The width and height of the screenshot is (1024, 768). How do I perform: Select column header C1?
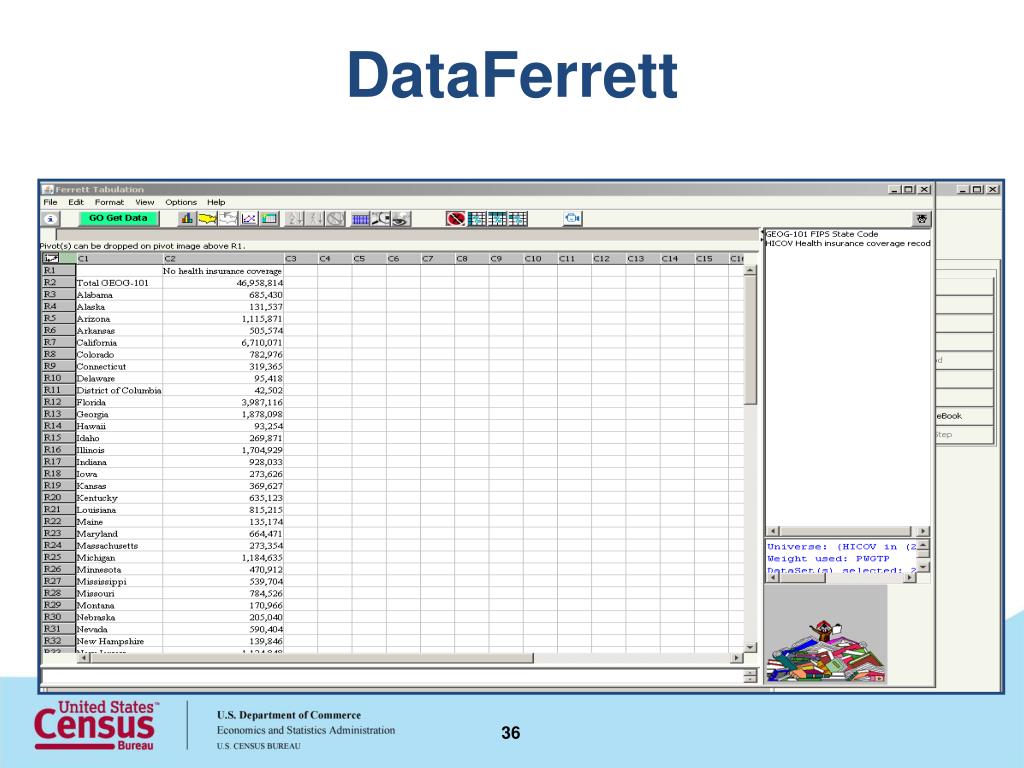coord(119,259)
